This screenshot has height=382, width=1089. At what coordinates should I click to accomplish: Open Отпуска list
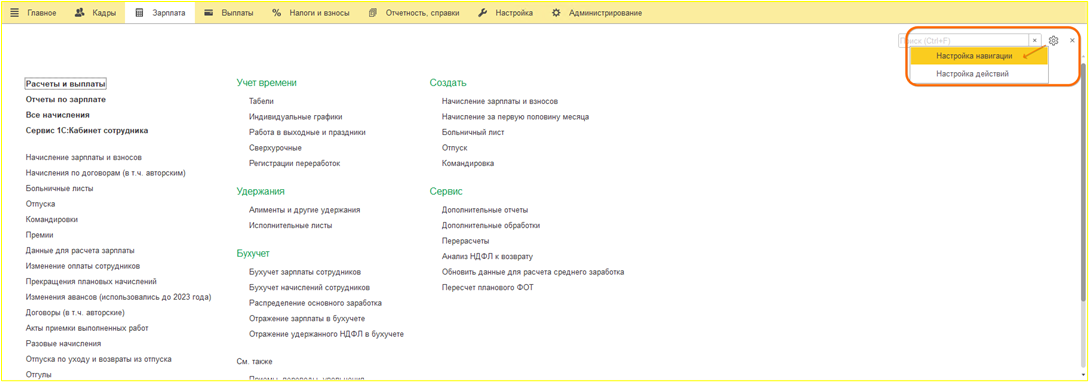[40, 204]
